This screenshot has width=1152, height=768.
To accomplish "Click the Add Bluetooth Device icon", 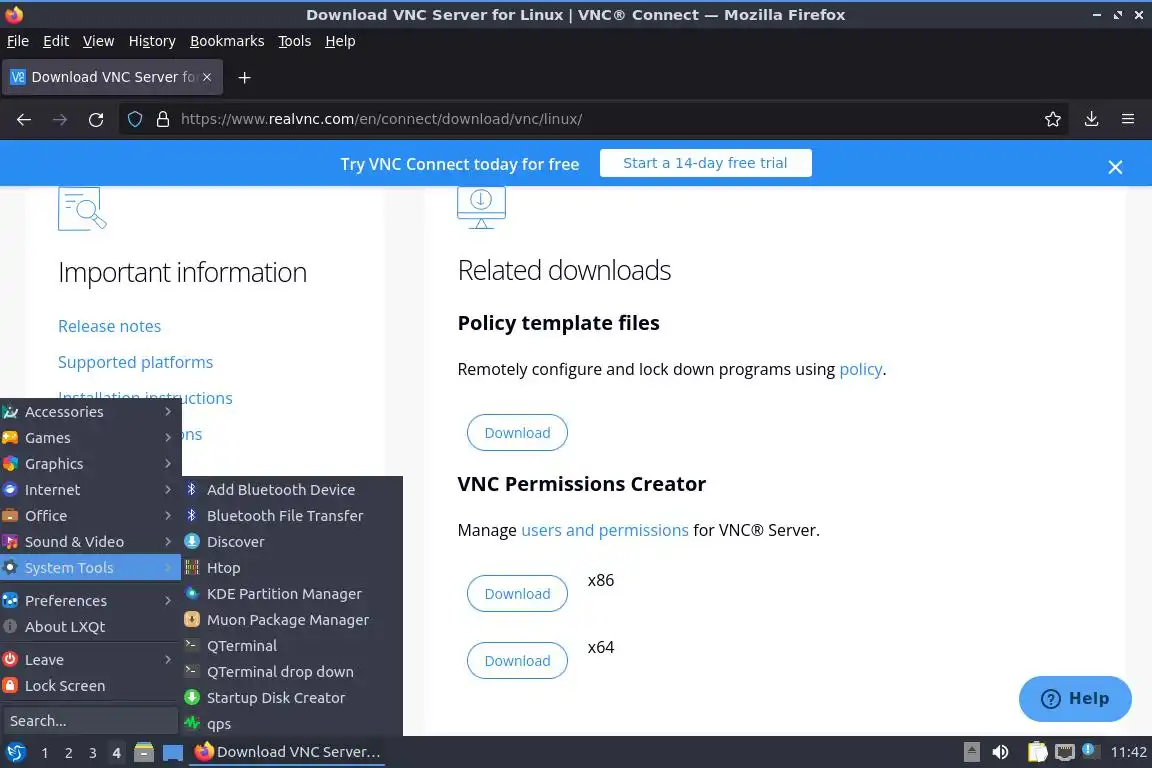I will [x=192, y=489].
